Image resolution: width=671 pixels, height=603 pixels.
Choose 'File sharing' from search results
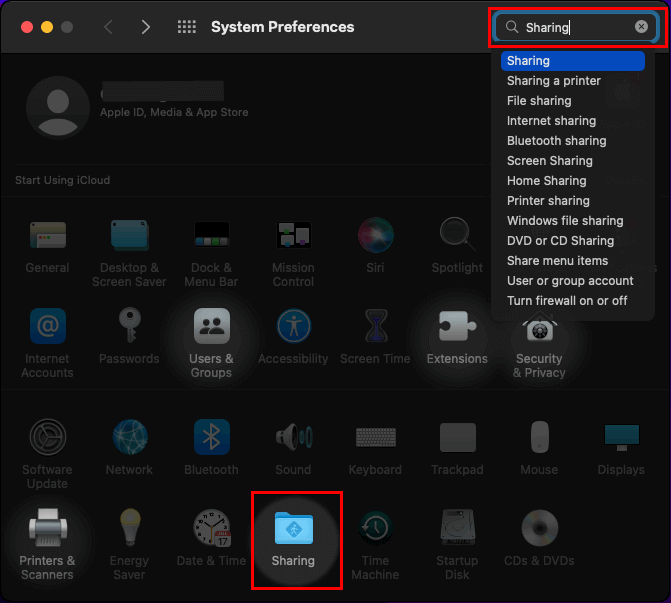click(539, 101)
